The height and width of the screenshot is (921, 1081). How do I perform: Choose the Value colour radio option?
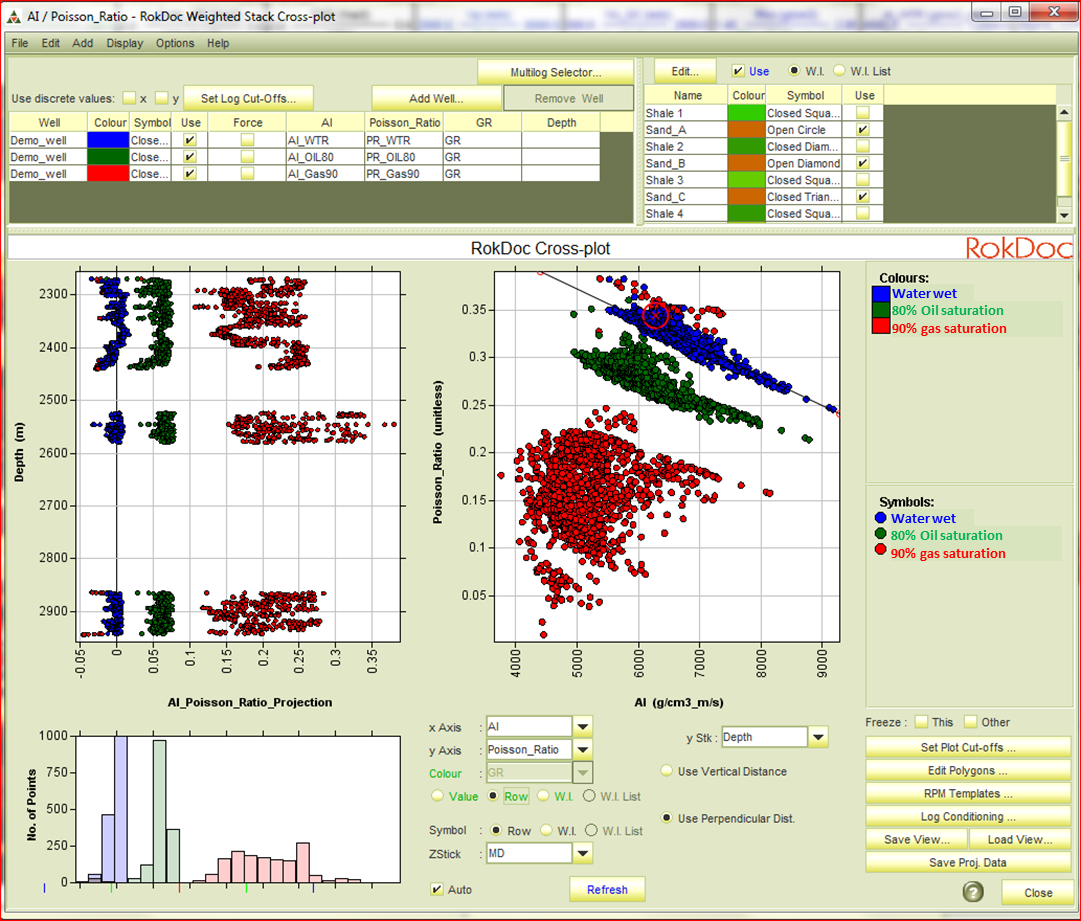point(437,796)
